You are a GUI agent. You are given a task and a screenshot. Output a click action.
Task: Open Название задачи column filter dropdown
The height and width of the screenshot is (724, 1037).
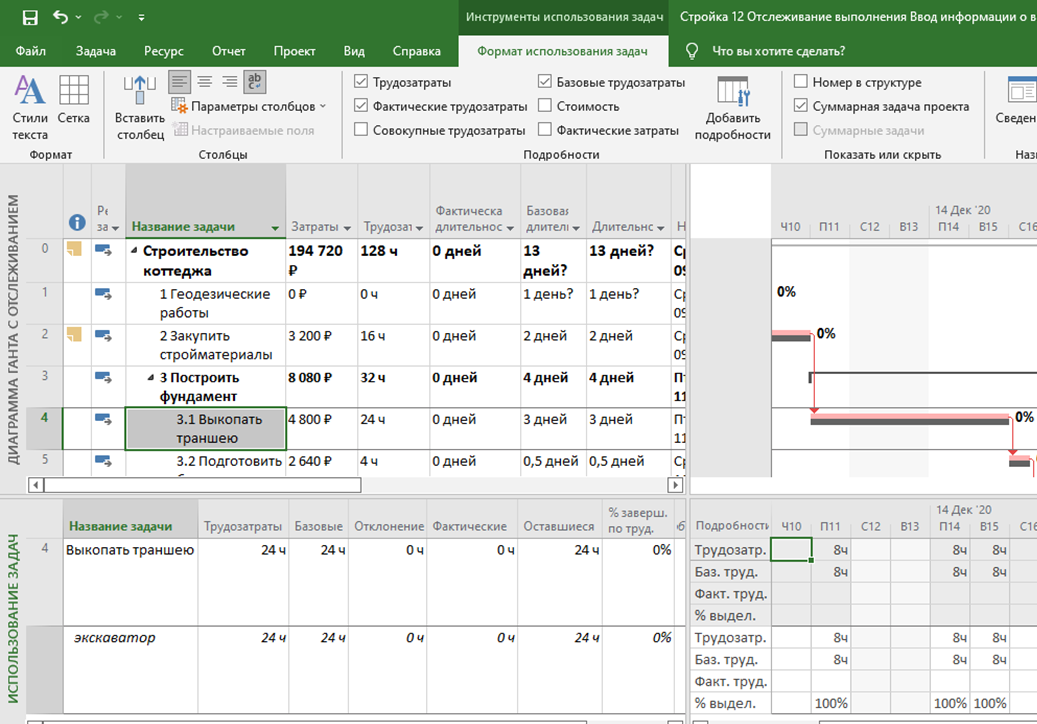[x=275, y=228]
